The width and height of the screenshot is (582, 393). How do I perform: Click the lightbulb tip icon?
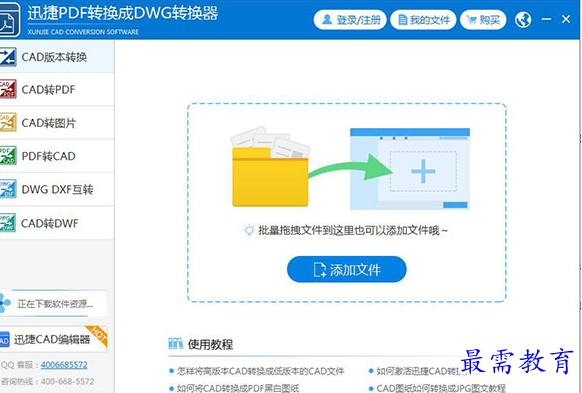click(248, 230)
